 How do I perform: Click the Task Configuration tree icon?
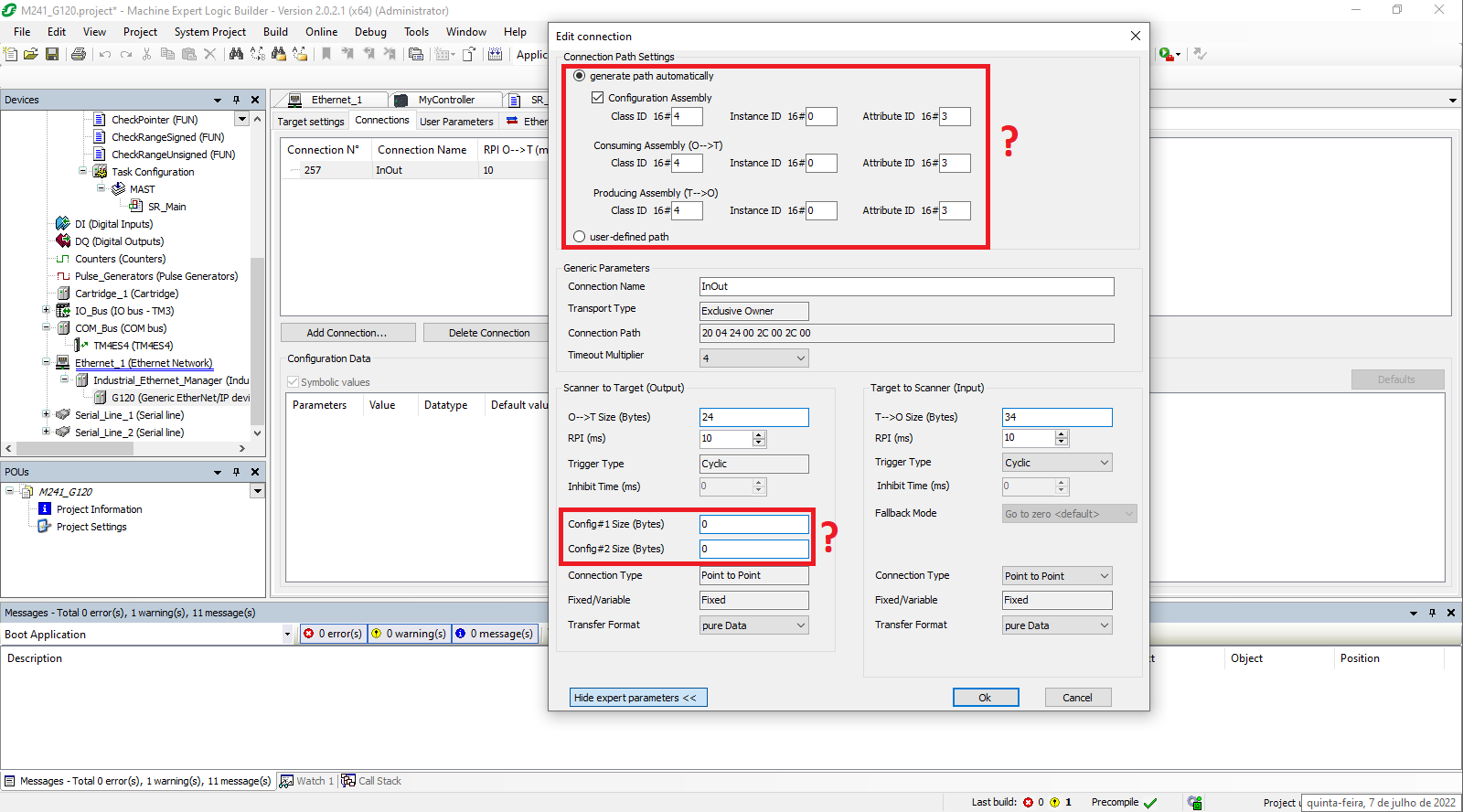pos(100,172)
